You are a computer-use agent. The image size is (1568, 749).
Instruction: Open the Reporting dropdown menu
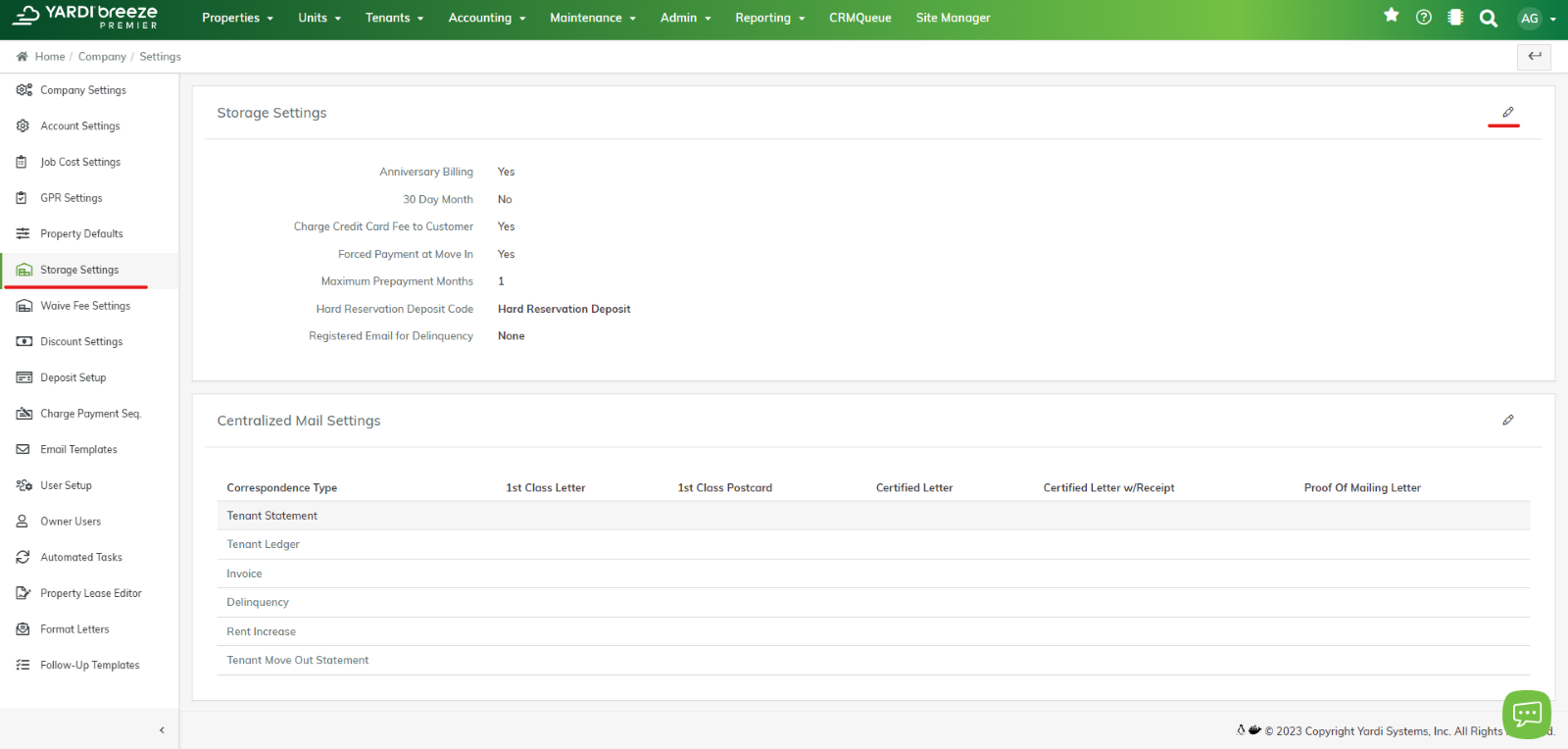tap(769, 18)
